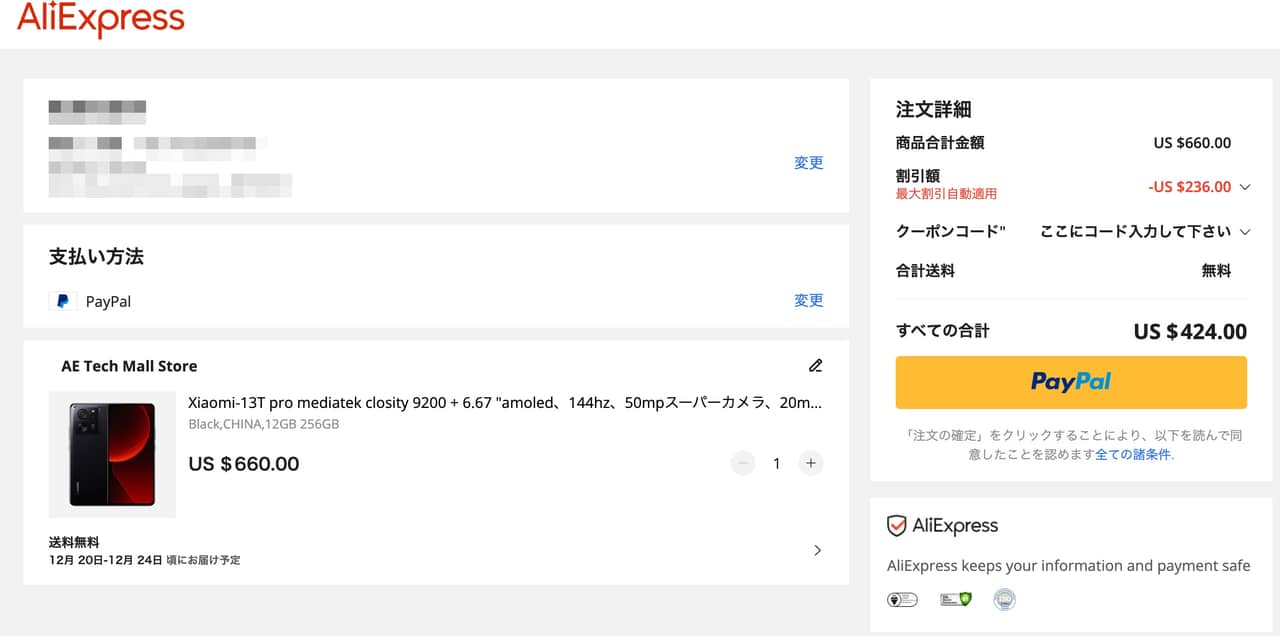Click the Xiaomi 13T Pro product thumbnail
Viewport: 1280px width, 636px height.
(x=112, y=454)
